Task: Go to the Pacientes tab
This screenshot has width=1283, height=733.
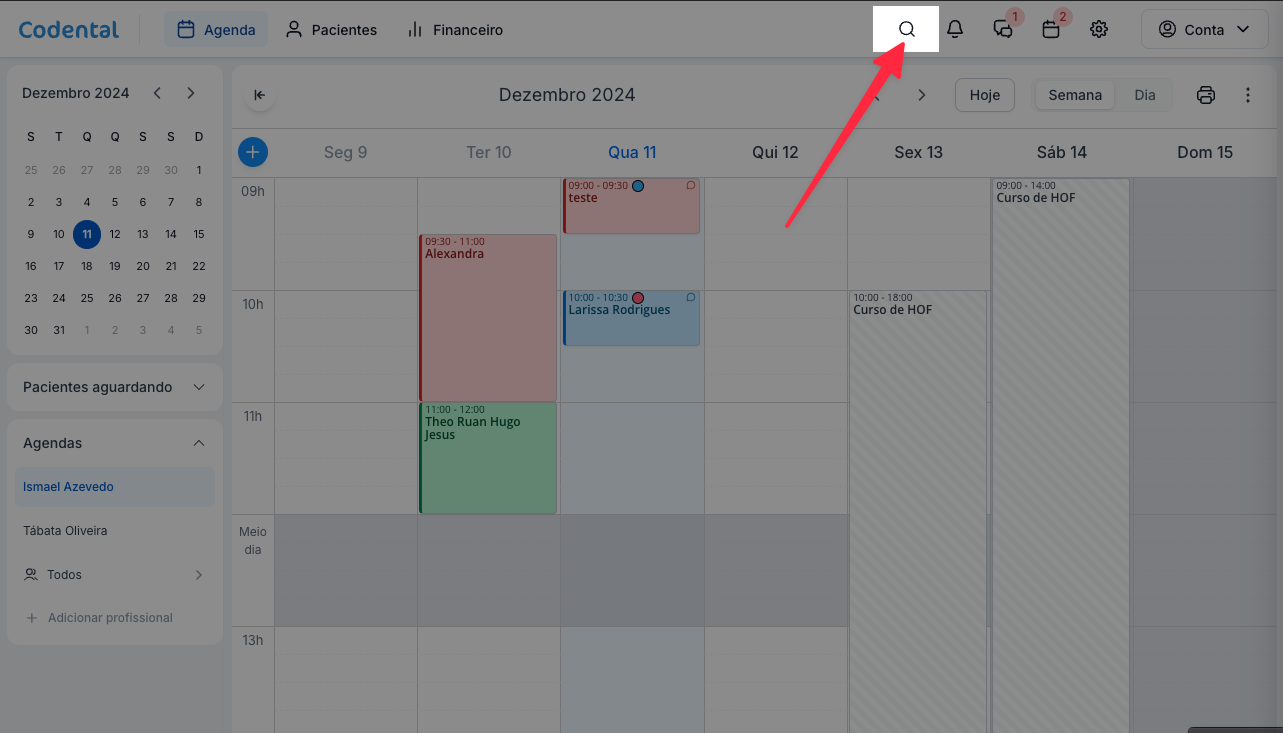Action: [x=331, y=30]
